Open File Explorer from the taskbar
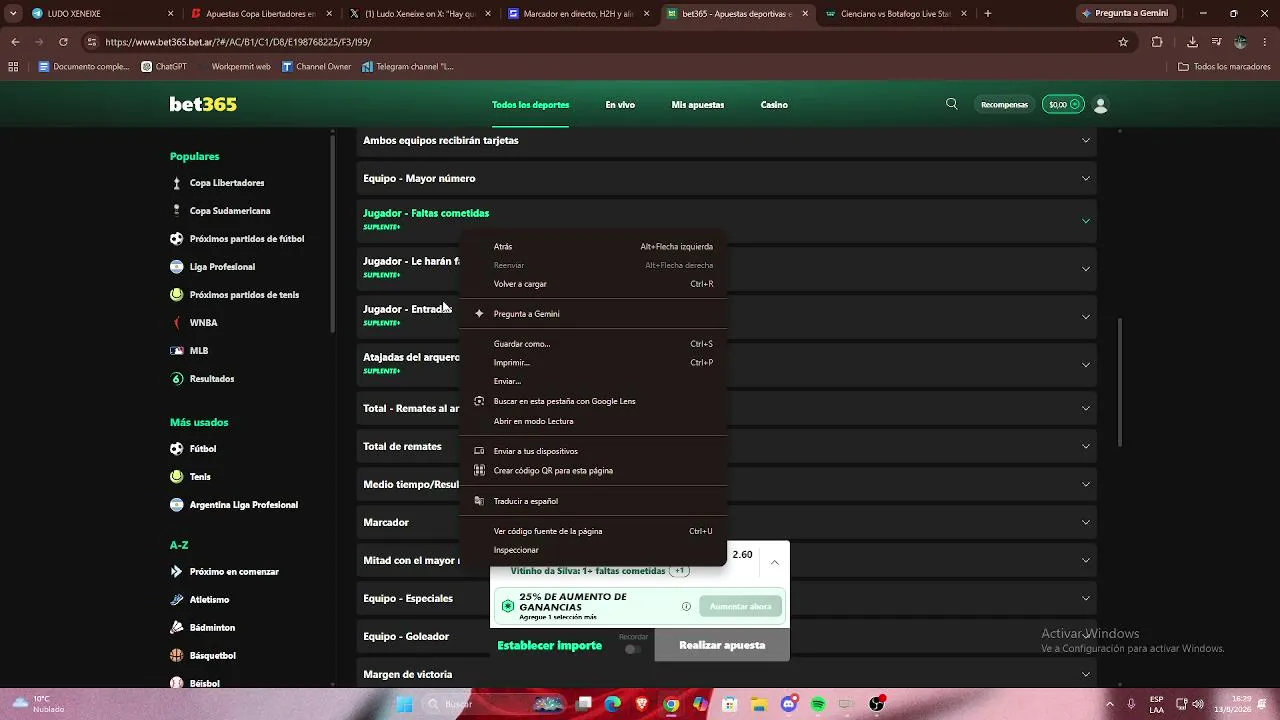The height and width of the screenshot is (720, 1280). pos(759,704)
